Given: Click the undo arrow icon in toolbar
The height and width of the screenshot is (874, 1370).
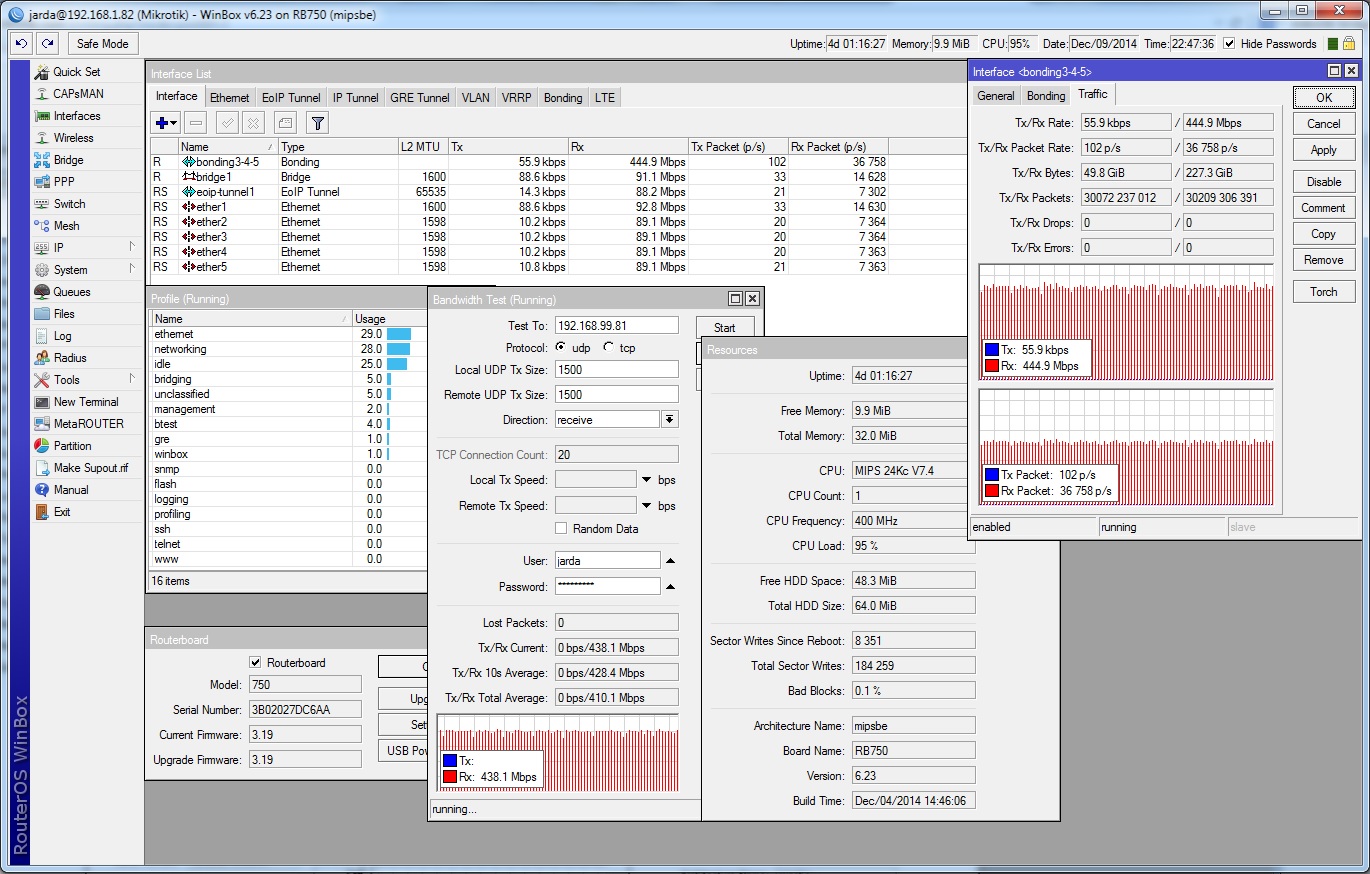Looking at the screenshot, I should point(21,44).
